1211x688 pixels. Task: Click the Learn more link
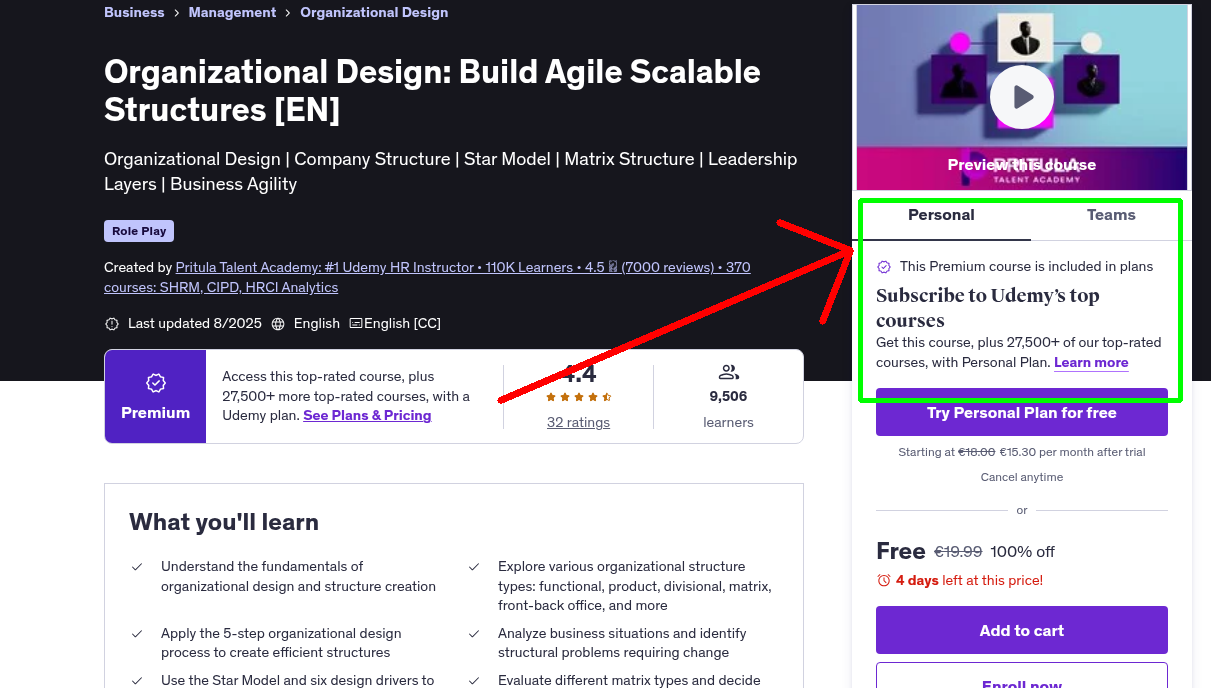(x=1091, y=362)
